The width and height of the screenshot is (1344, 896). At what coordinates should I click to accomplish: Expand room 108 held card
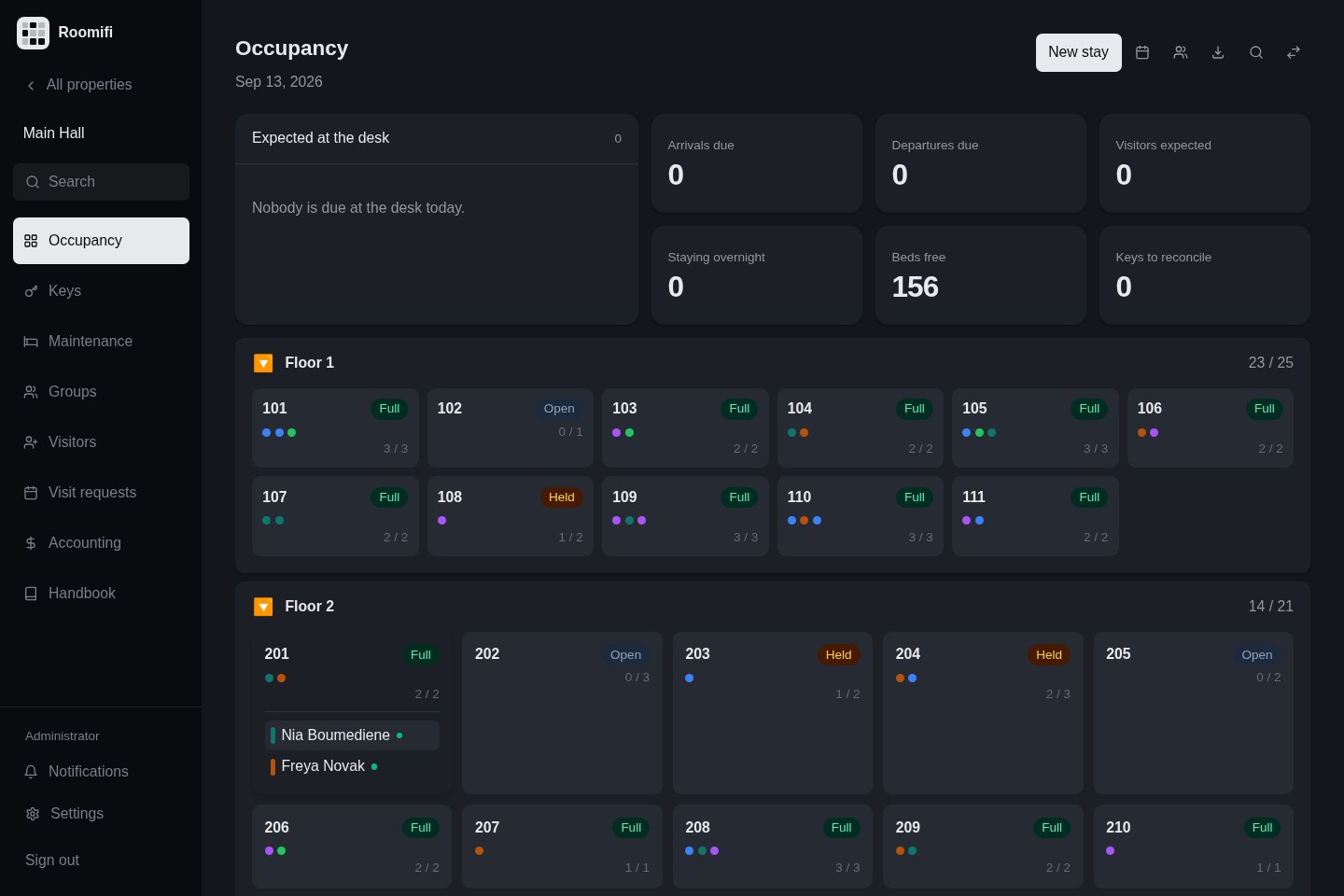click(x=511, y=516)
